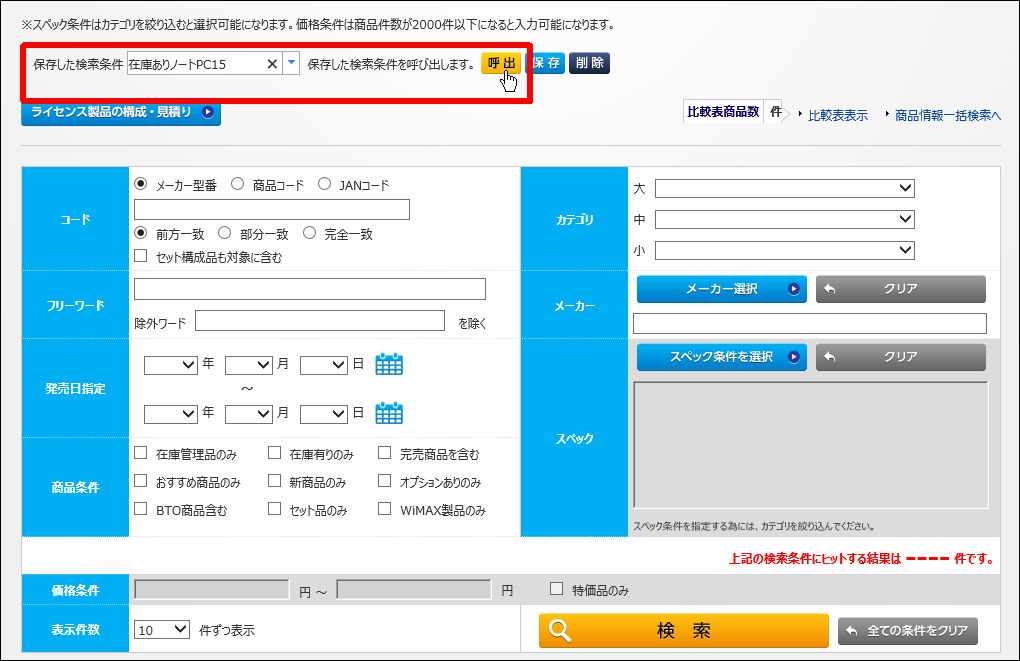The height and width of the screenshot is (661, 1020).
Task: Expand the 大 category dropdown
Action: point(784,188)
